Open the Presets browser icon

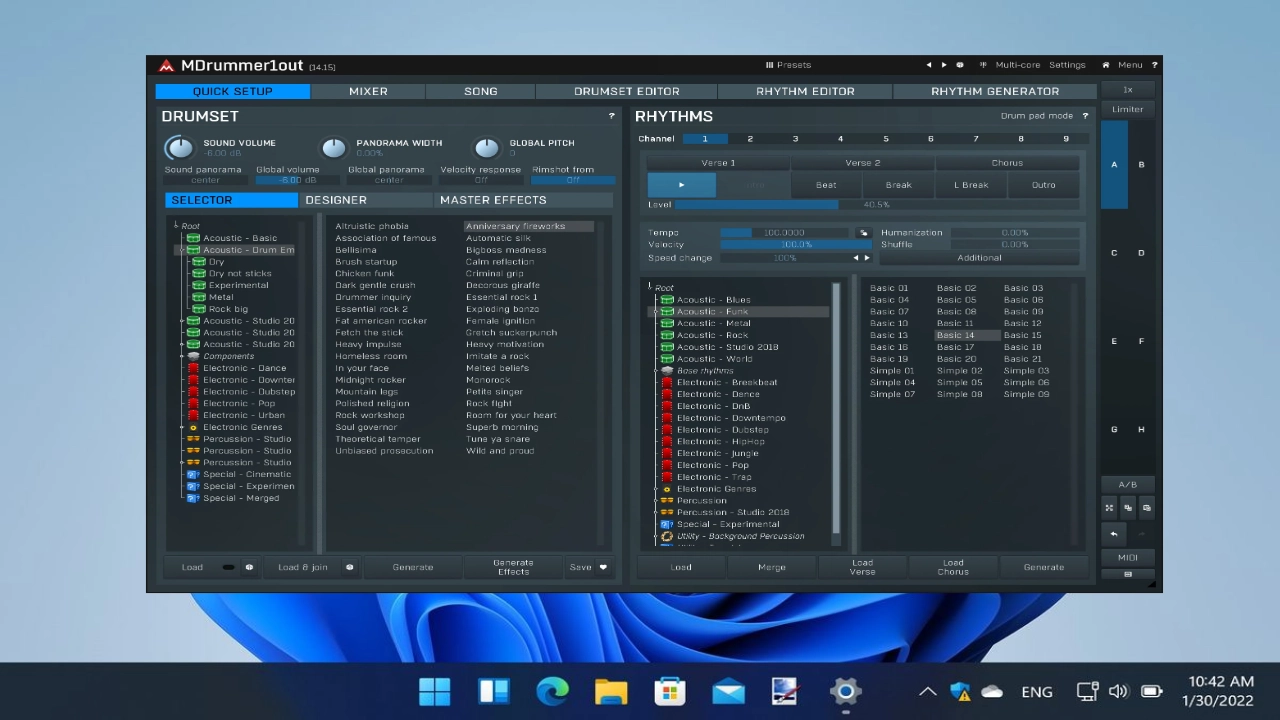click(770, 65)
